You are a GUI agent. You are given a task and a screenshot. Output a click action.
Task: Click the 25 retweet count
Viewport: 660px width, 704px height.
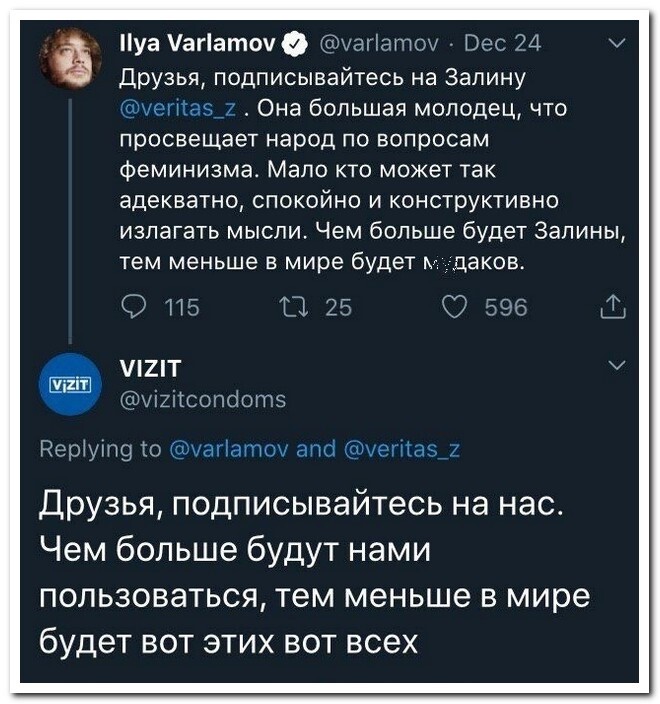pyautogui.click(x=338, y=307)
